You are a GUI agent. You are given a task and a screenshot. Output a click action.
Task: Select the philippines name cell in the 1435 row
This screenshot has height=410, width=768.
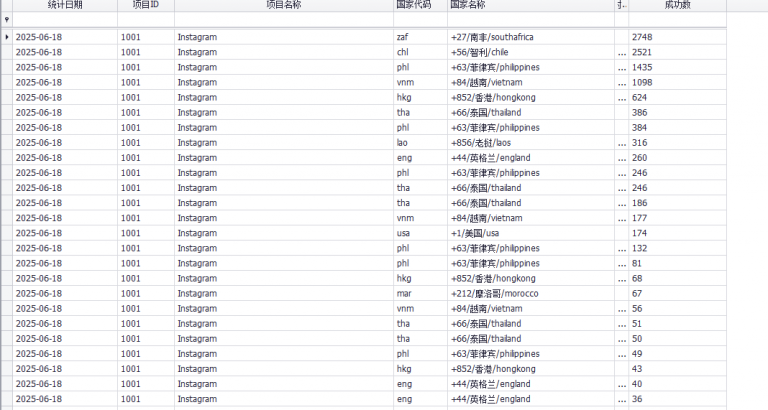click(x=531, y=67)
